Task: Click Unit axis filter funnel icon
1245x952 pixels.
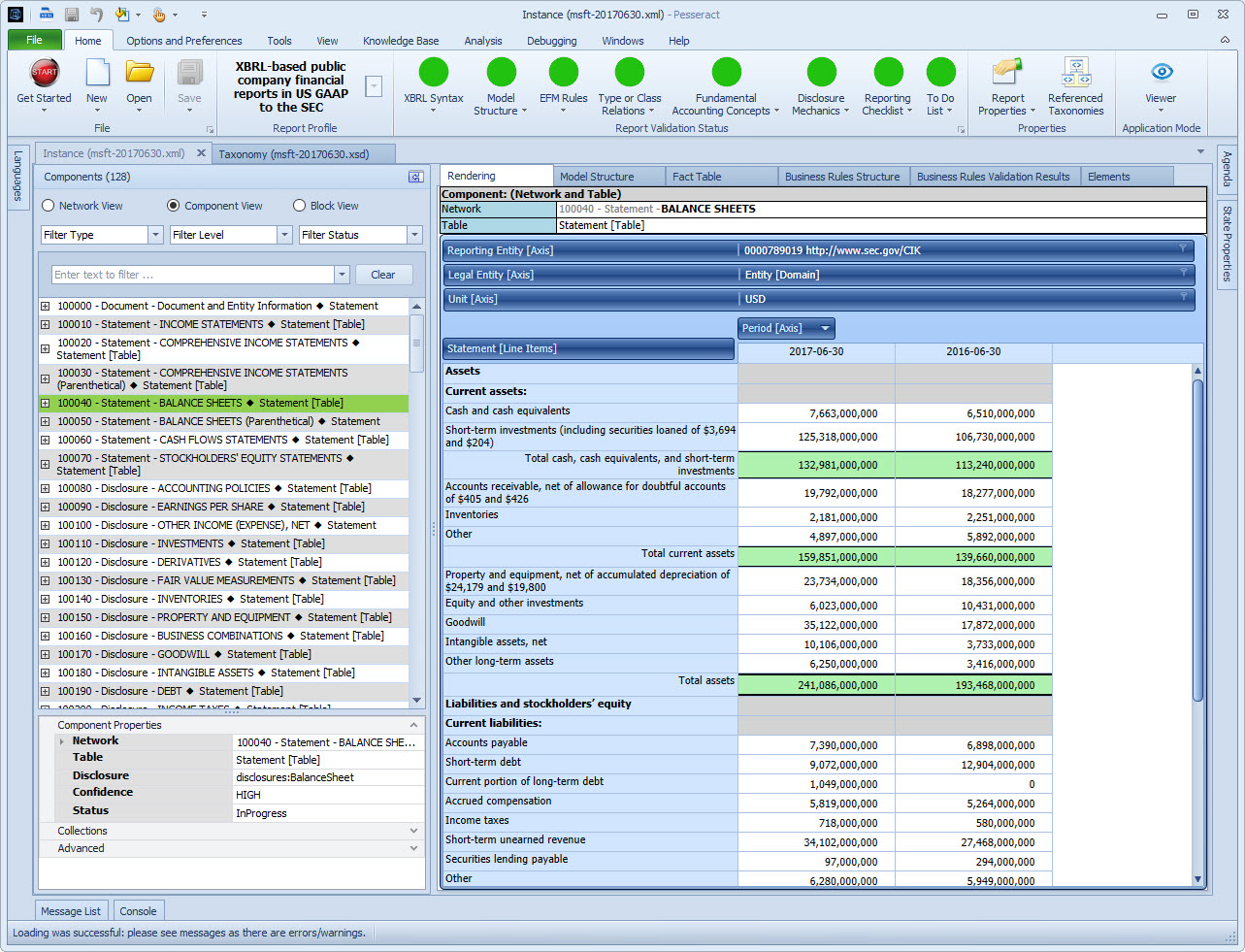Action: [x=1183, y=298]
